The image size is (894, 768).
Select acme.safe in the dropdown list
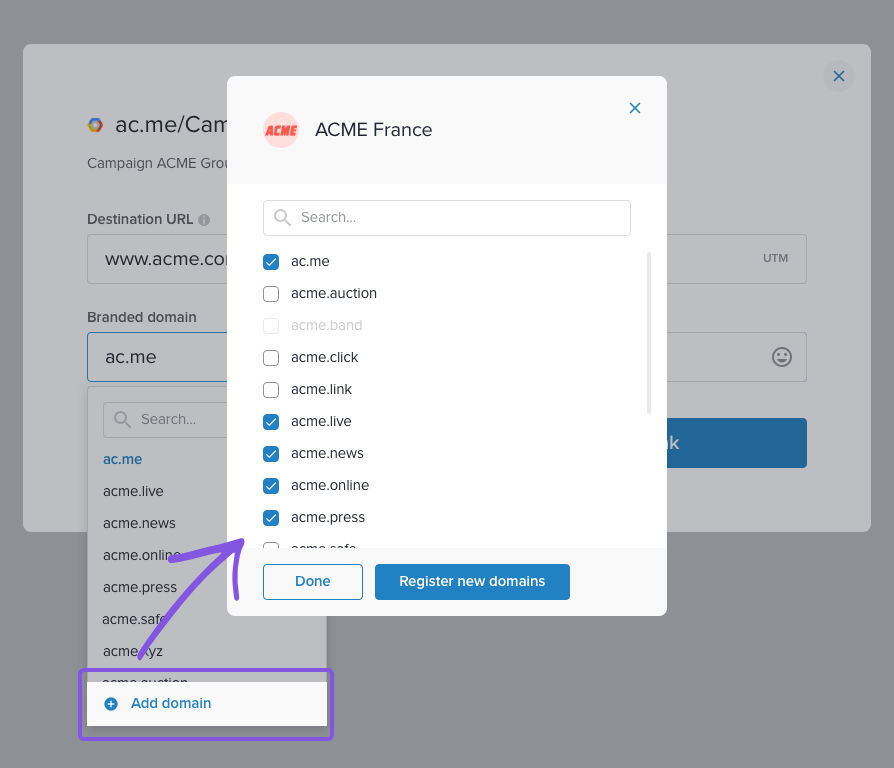[x=135, y=619]
